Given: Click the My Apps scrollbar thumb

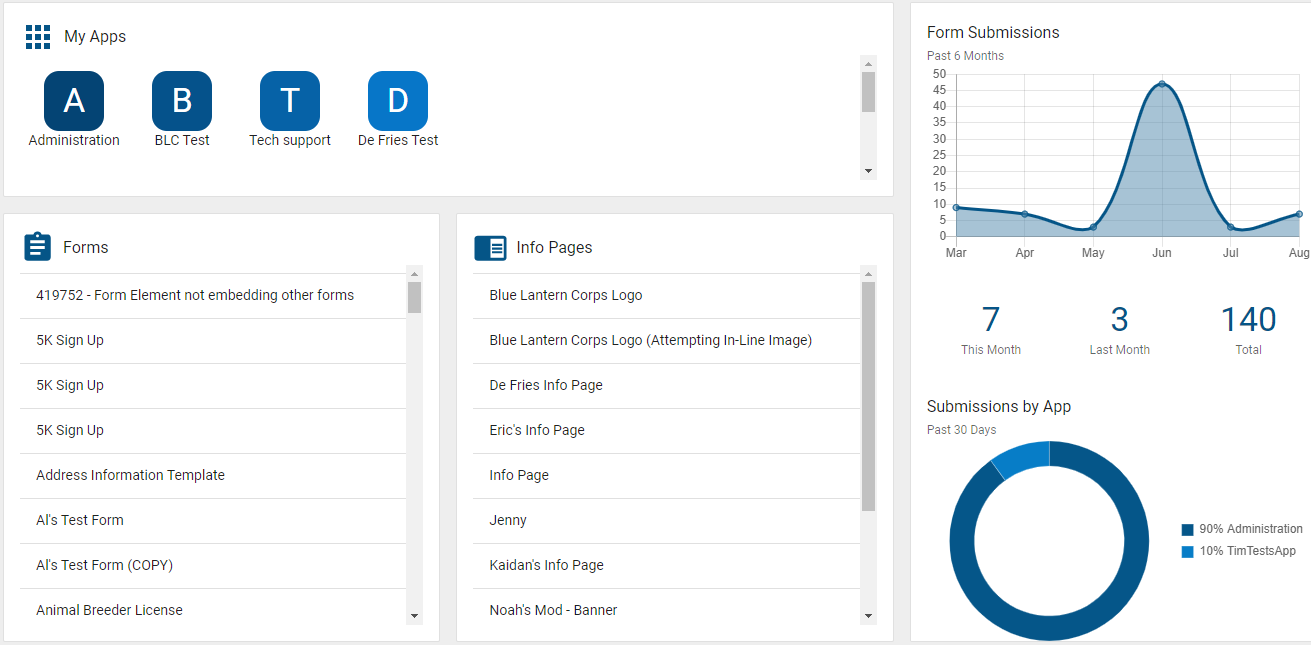Looking at the screenshot, I should (868, 92).
